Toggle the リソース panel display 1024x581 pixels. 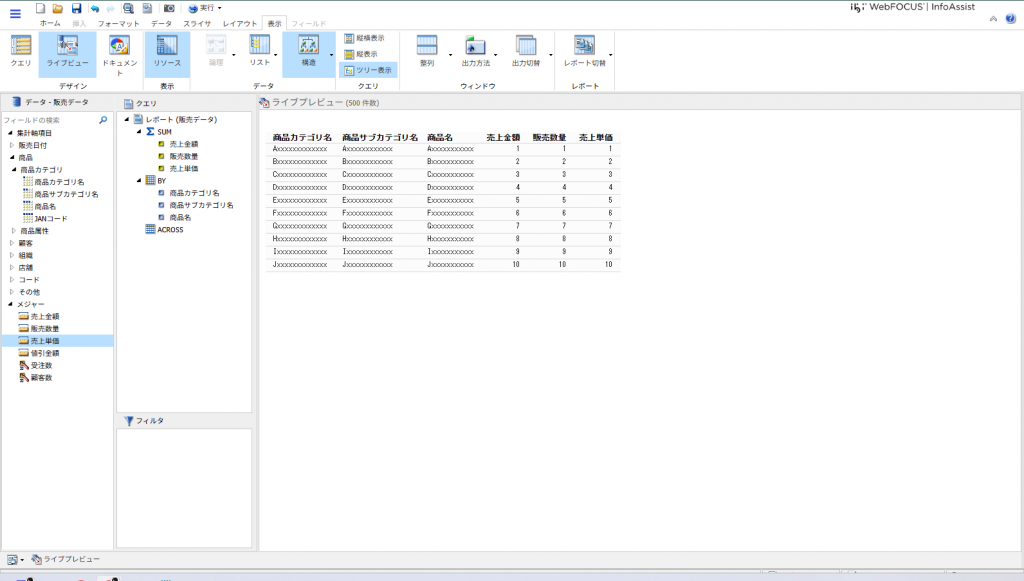click(x=167, y=52)
